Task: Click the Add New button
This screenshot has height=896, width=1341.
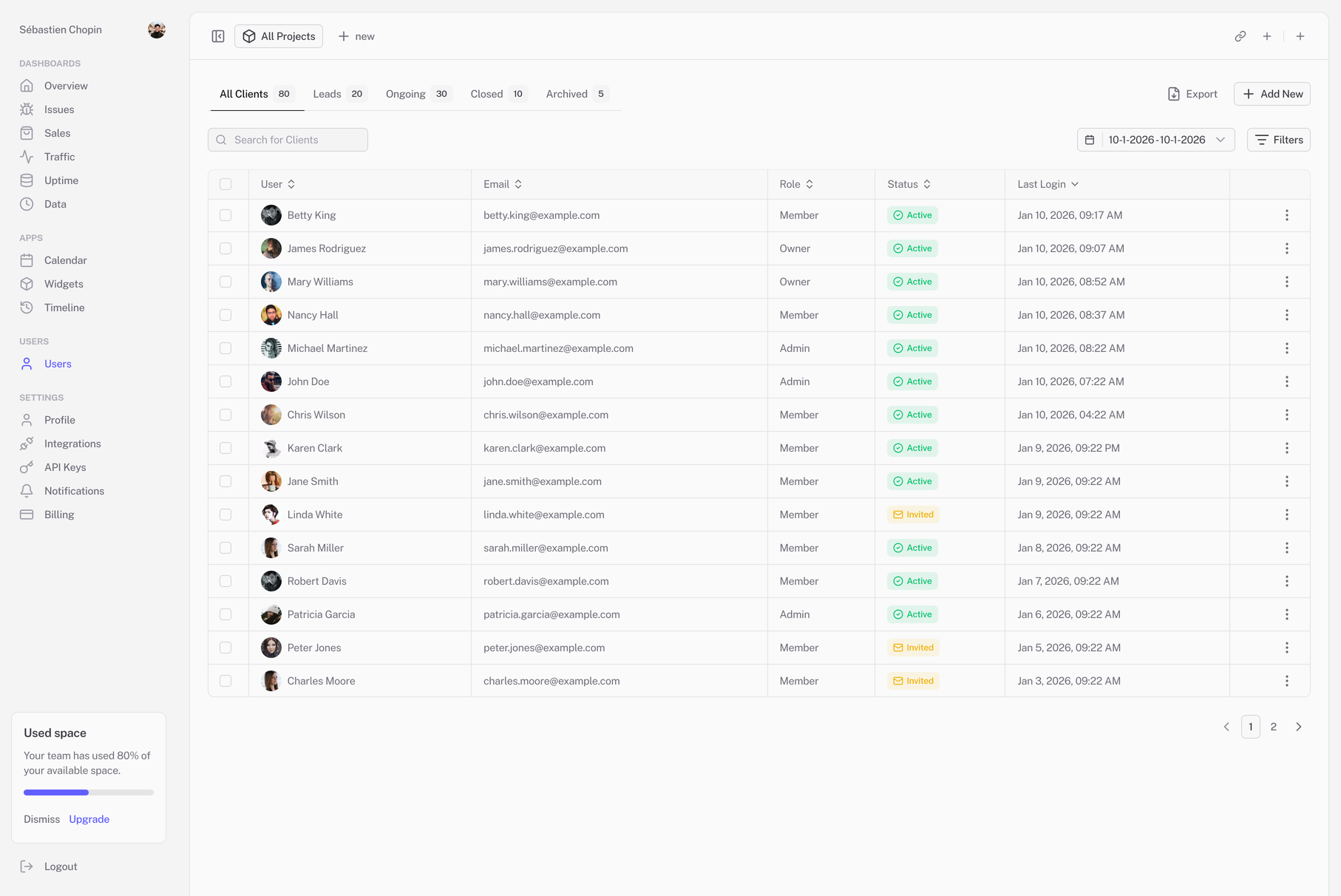Action: pos(1272,94)
